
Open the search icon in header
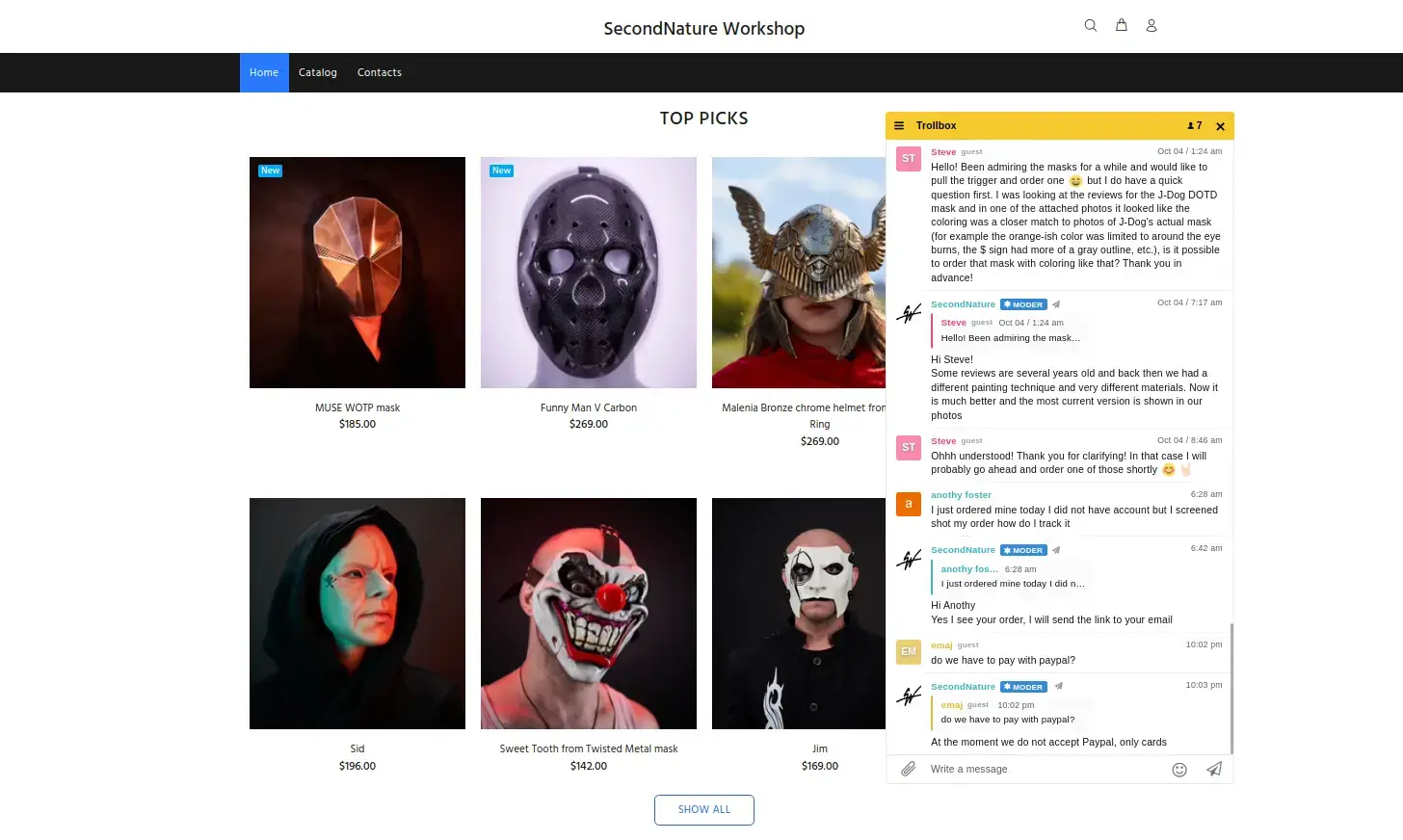1090,25
